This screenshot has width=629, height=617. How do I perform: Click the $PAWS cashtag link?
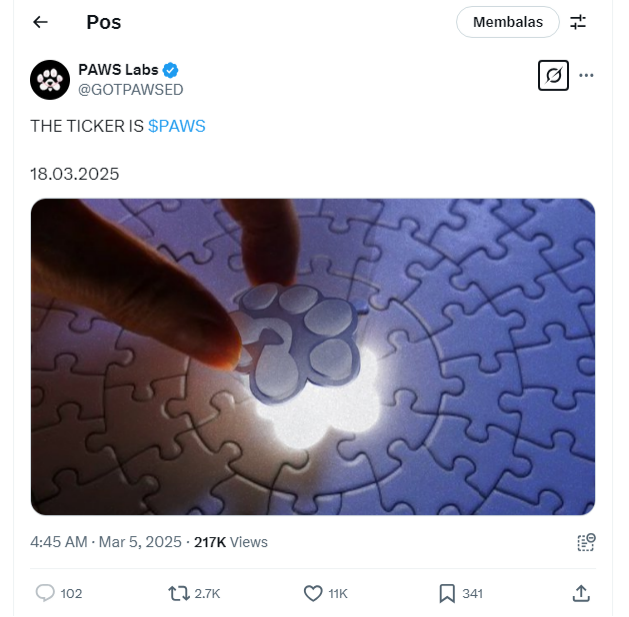[x=177, y=126]
